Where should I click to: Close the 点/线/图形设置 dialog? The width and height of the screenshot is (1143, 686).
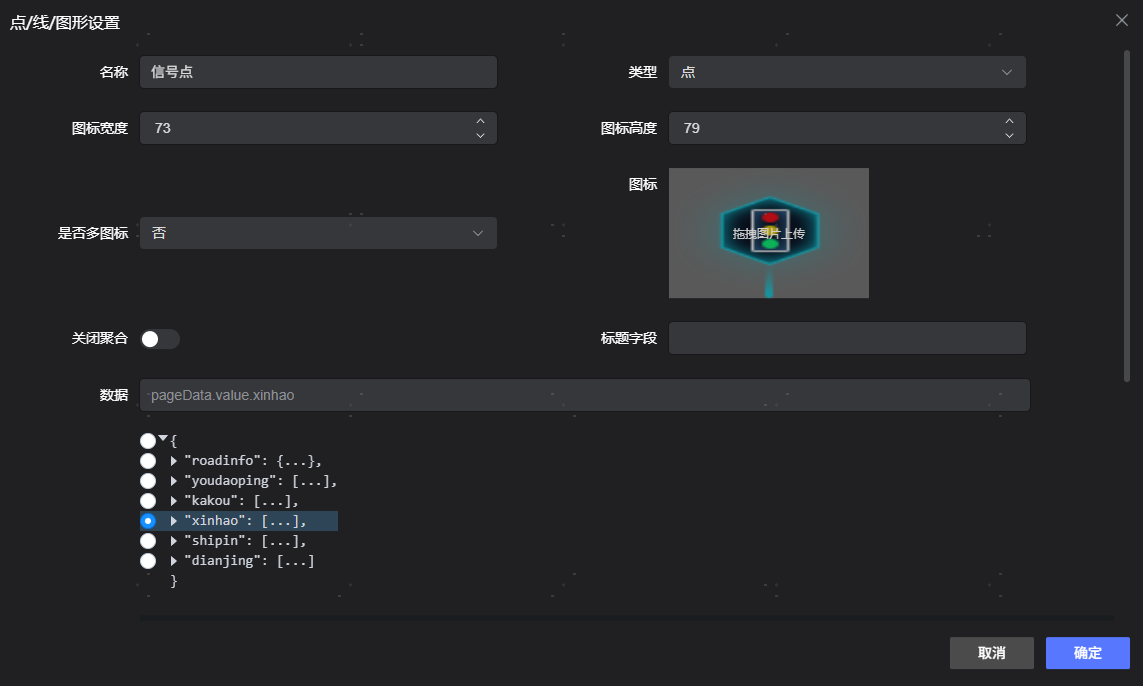1123,21
